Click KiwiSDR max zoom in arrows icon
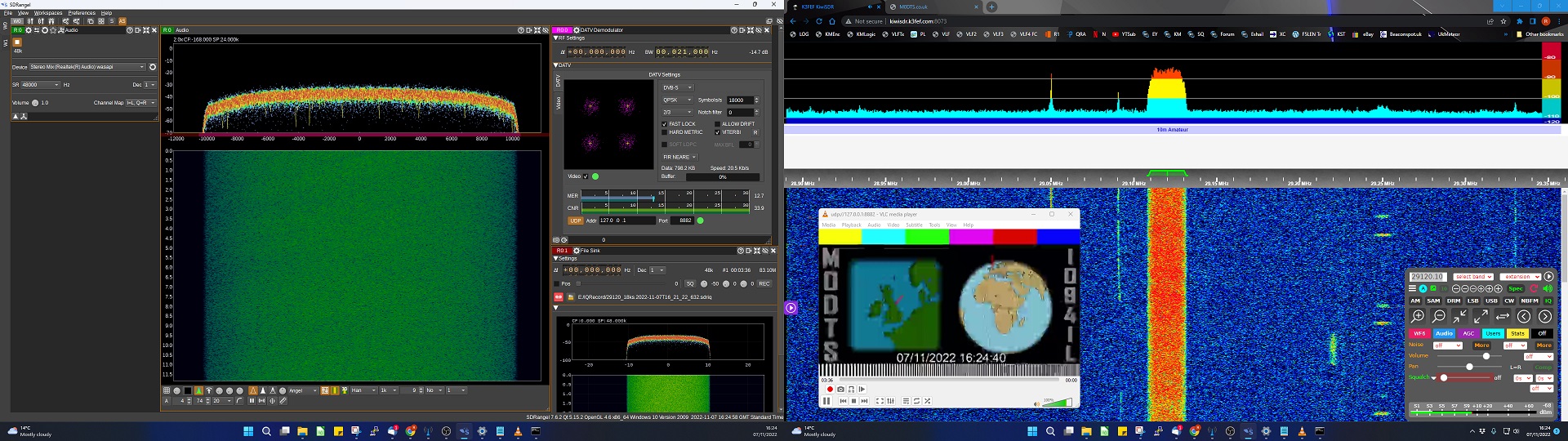Image resolution: width=1568 pixels, height=441 pixels. [1460, 316]
